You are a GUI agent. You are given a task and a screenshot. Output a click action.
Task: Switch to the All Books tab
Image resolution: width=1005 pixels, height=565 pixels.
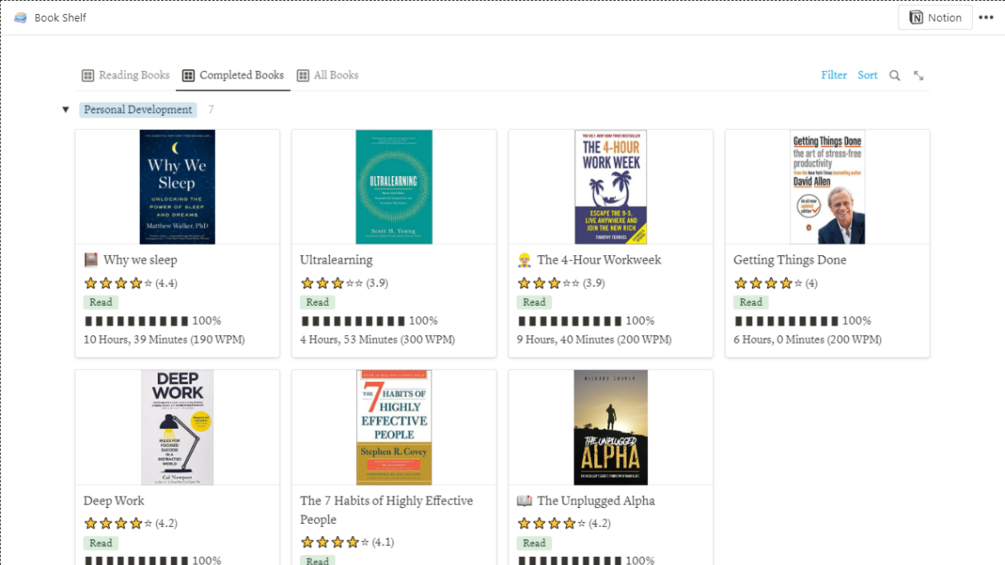[336, 75]
